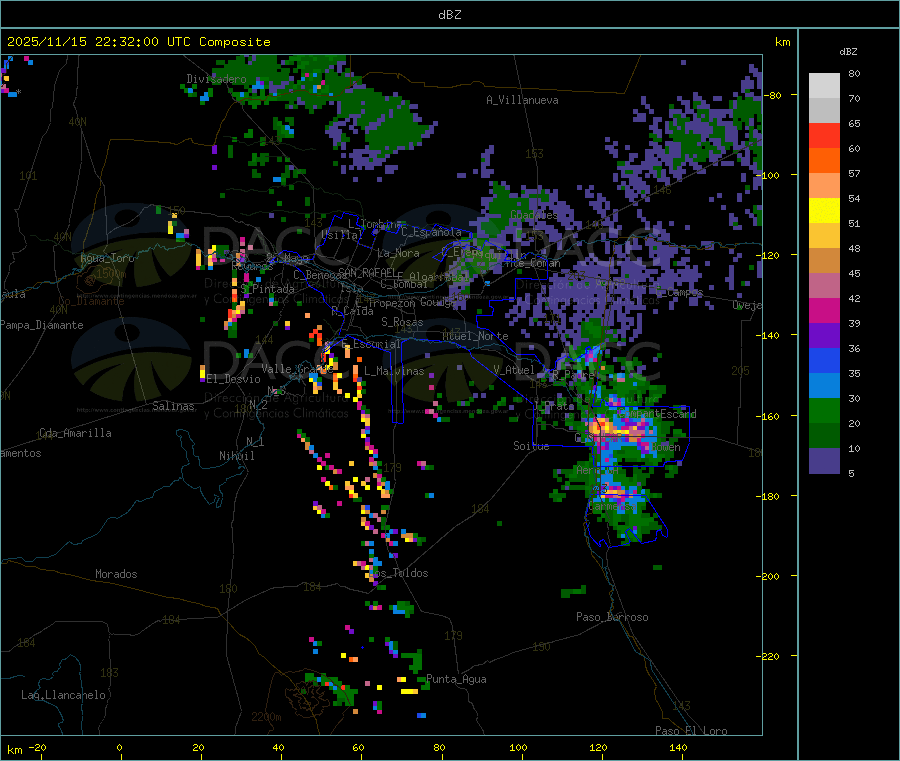This screenshot has width=900, height=761.
Task: Click the 140 km horizontal axis tick
Action: click(678, 748)
